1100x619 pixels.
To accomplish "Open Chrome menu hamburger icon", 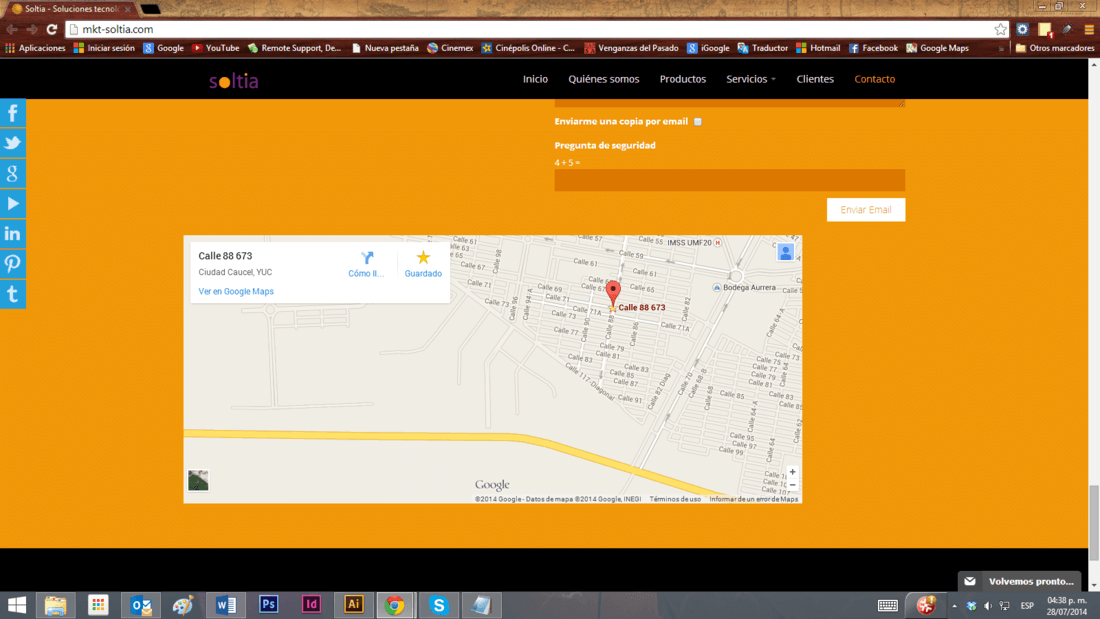I will coord(1089,29).
